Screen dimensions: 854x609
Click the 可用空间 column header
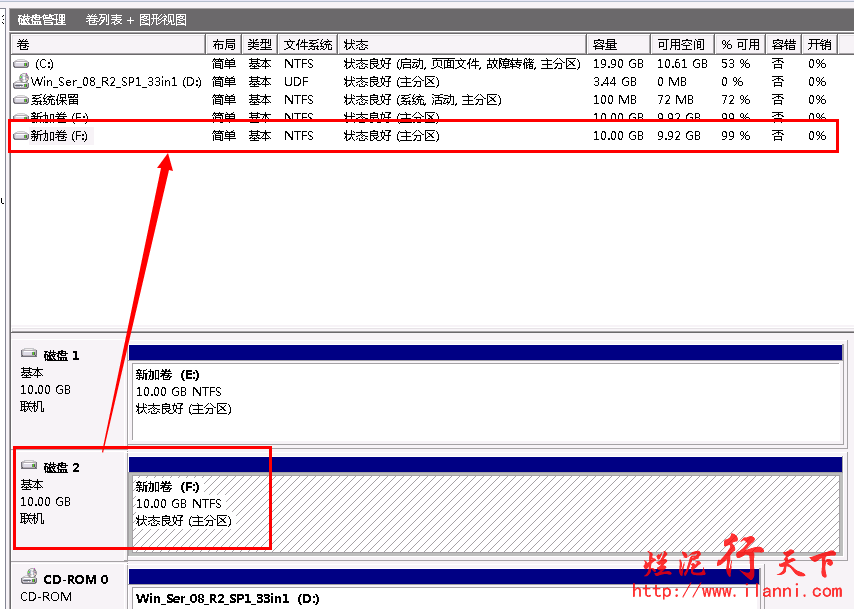point(681,45)
